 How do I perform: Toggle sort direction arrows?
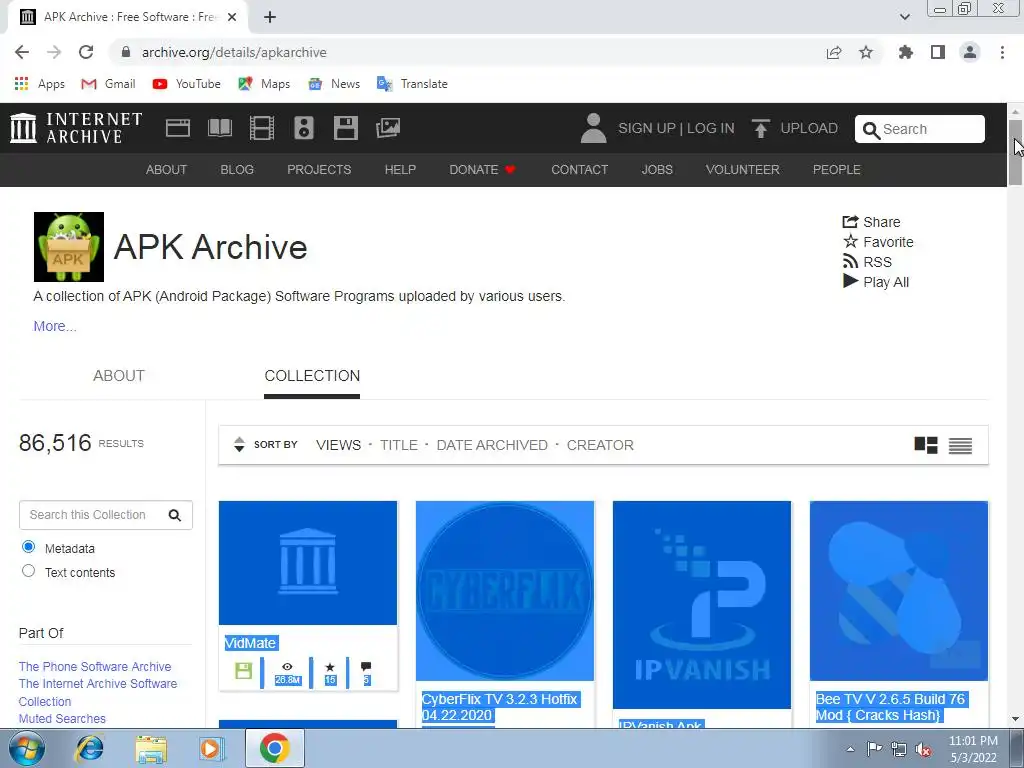[x=239, y=445]
